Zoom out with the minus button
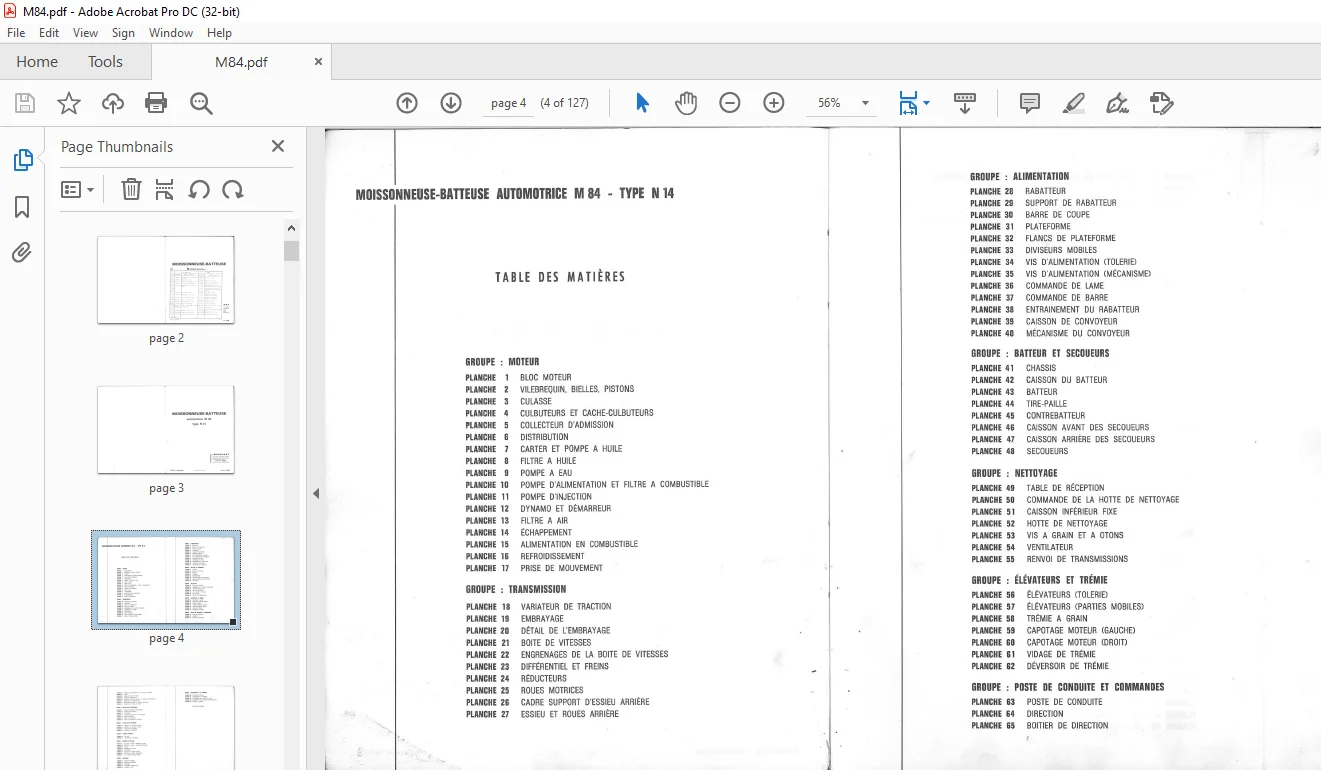This screenshot has height=770, width=1321. click(x=730, y=103)
